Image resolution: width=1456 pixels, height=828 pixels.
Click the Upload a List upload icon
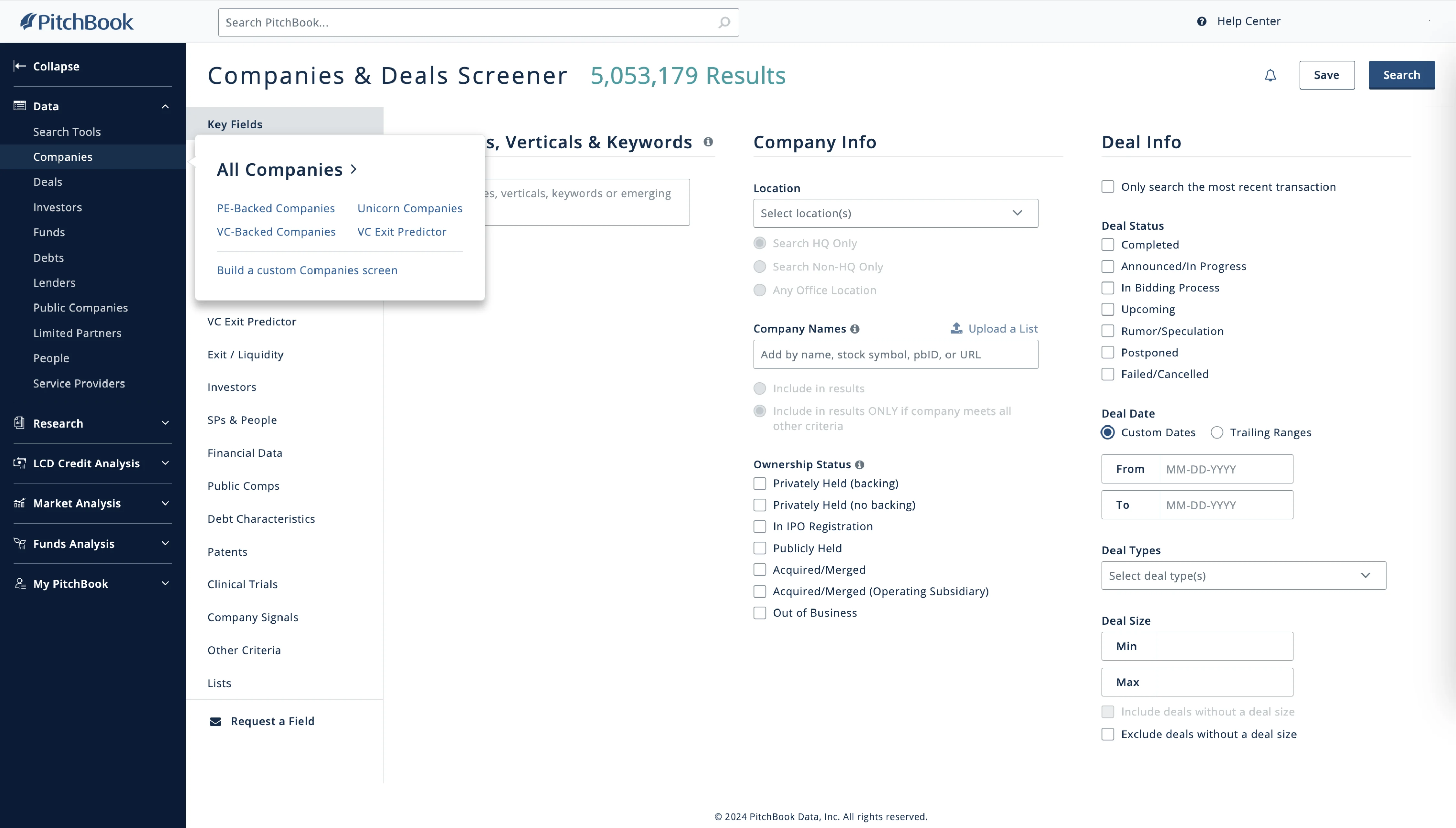(x=956, y=328)
